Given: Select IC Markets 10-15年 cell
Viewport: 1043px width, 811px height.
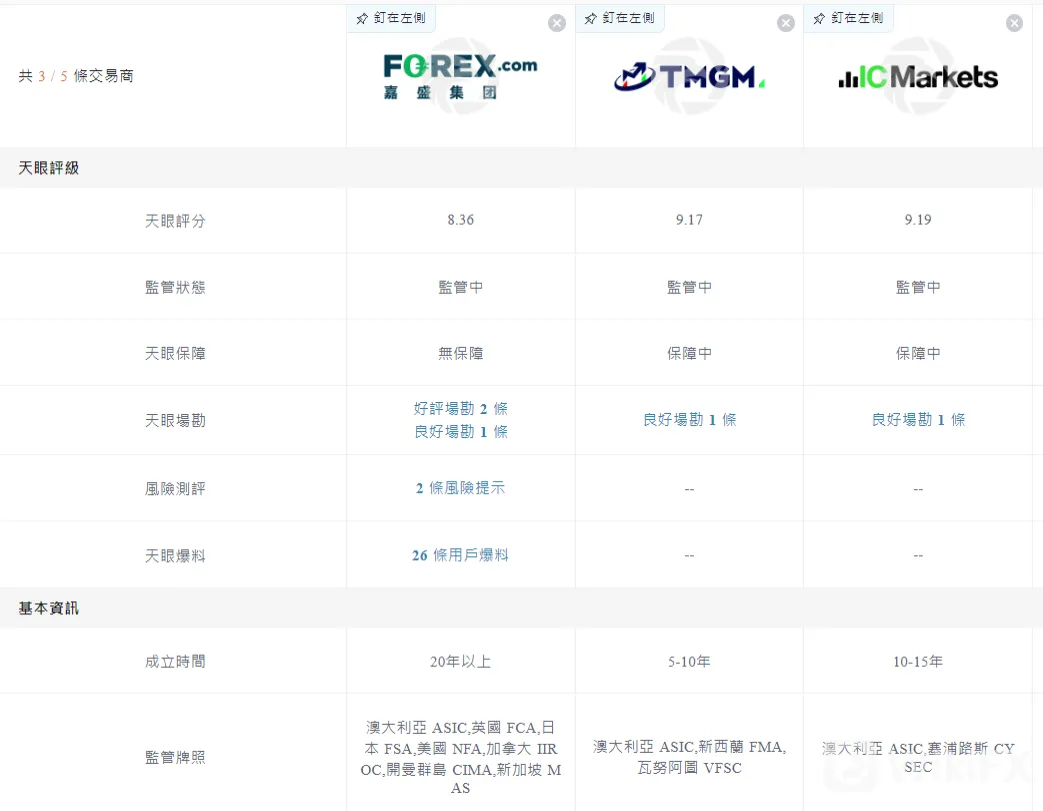Looking at the screenshot, I should point(918,662).
